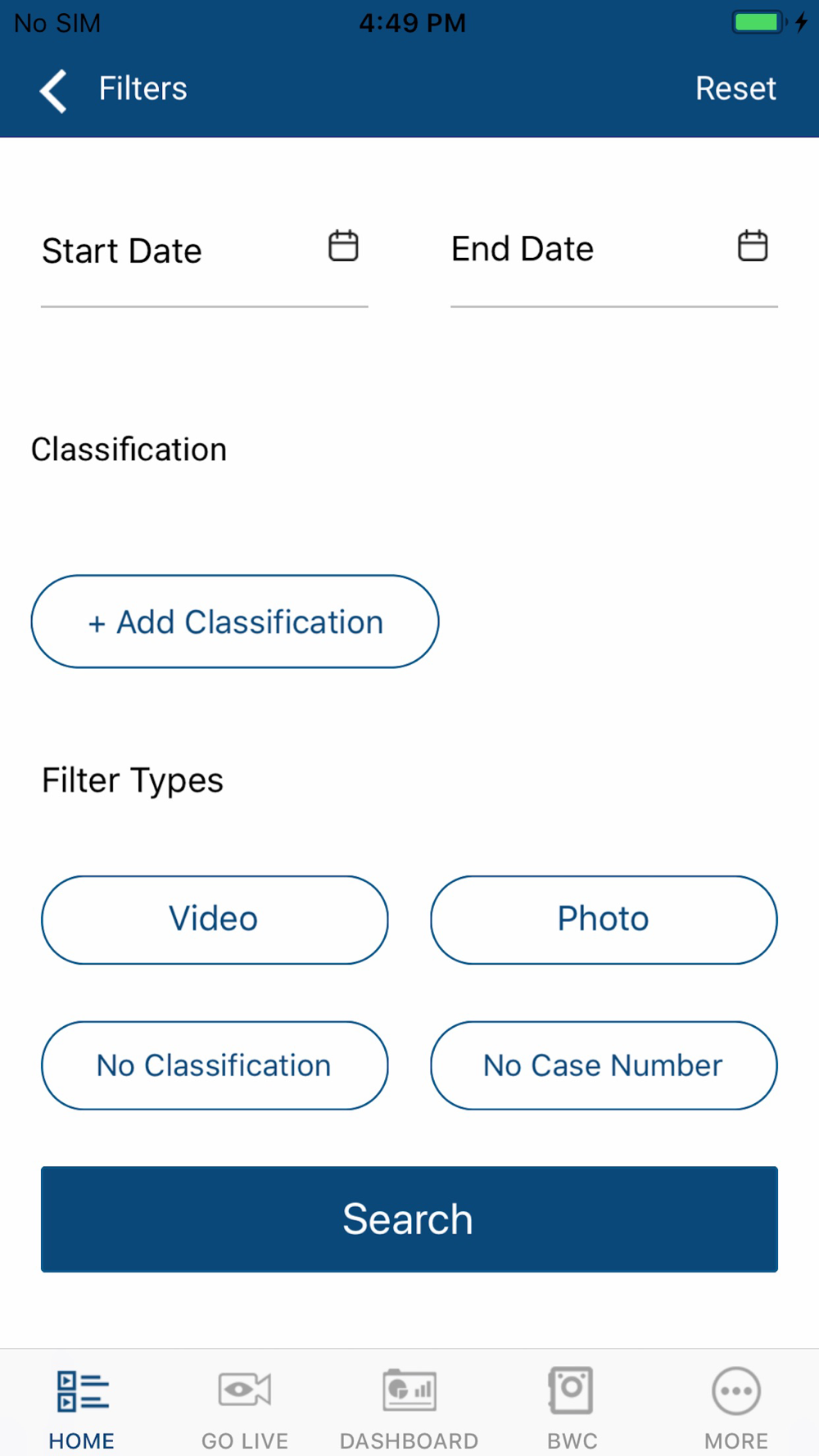Screen dimensions: 819x1456
Task: Expand the Add Classification picker
Action: pyautogui.click(x=235, y=622)
